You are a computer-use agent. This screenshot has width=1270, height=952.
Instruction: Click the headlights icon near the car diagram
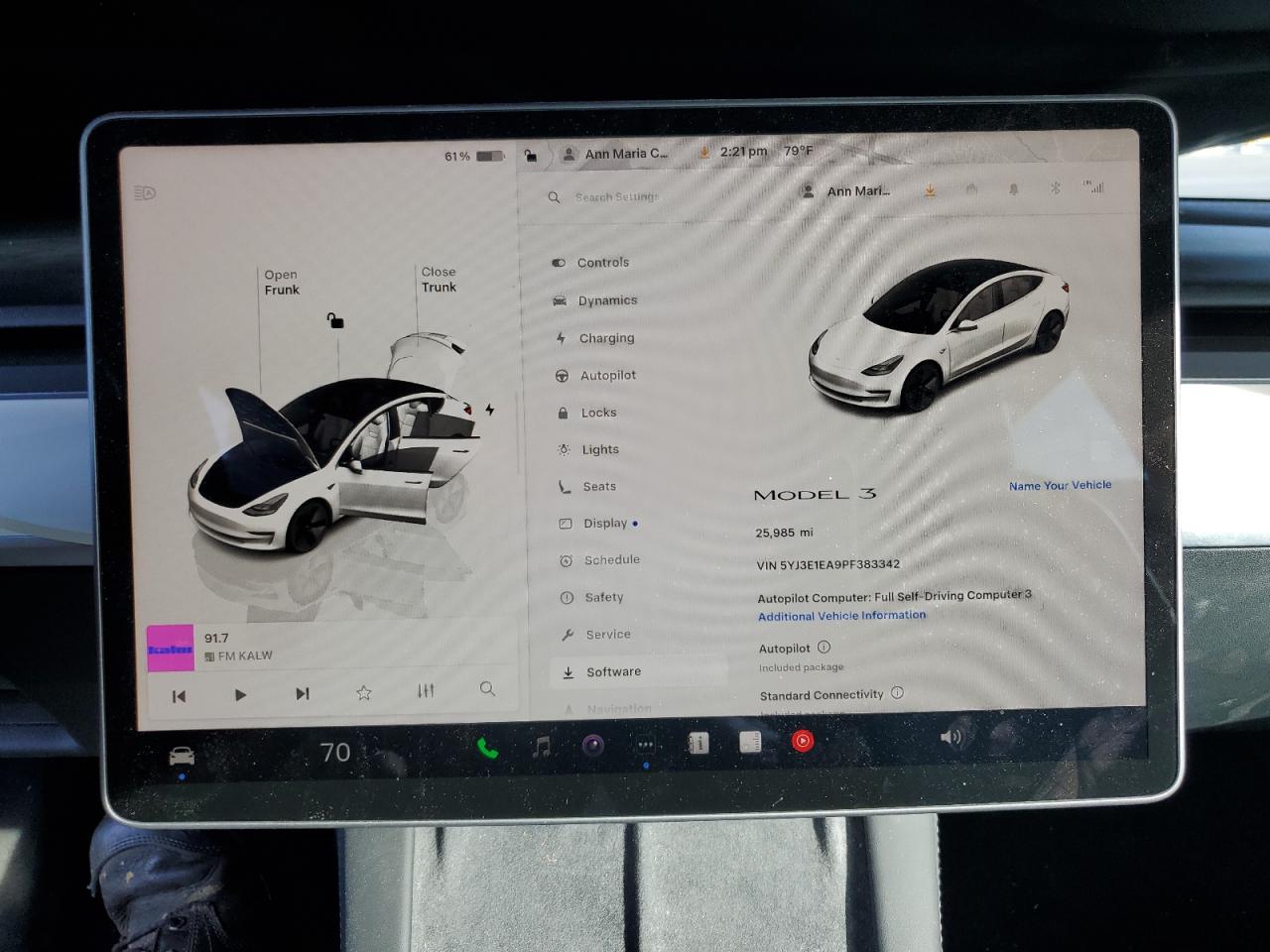146,192
